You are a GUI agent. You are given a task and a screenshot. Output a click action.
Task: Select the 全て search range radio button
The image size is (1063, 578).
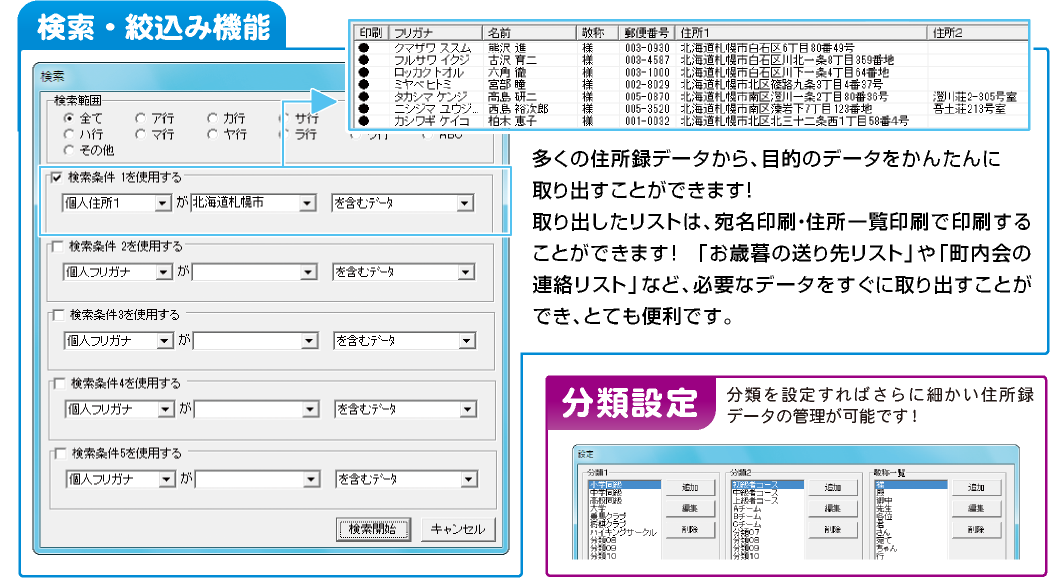(70, 118)
